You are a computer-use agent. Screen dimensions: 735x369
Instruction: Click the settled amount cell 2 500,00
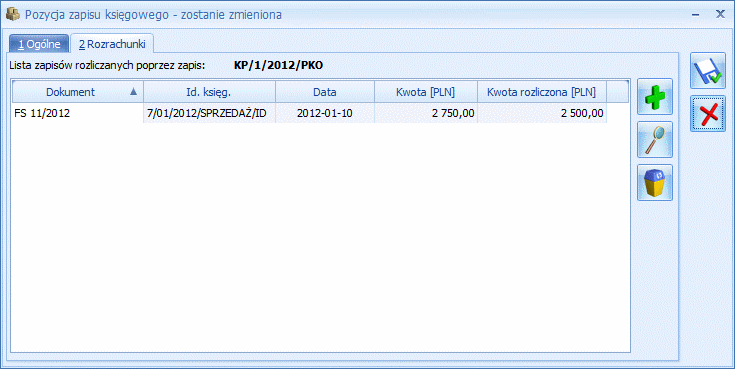pyautogui.click(x=542, y=113)
